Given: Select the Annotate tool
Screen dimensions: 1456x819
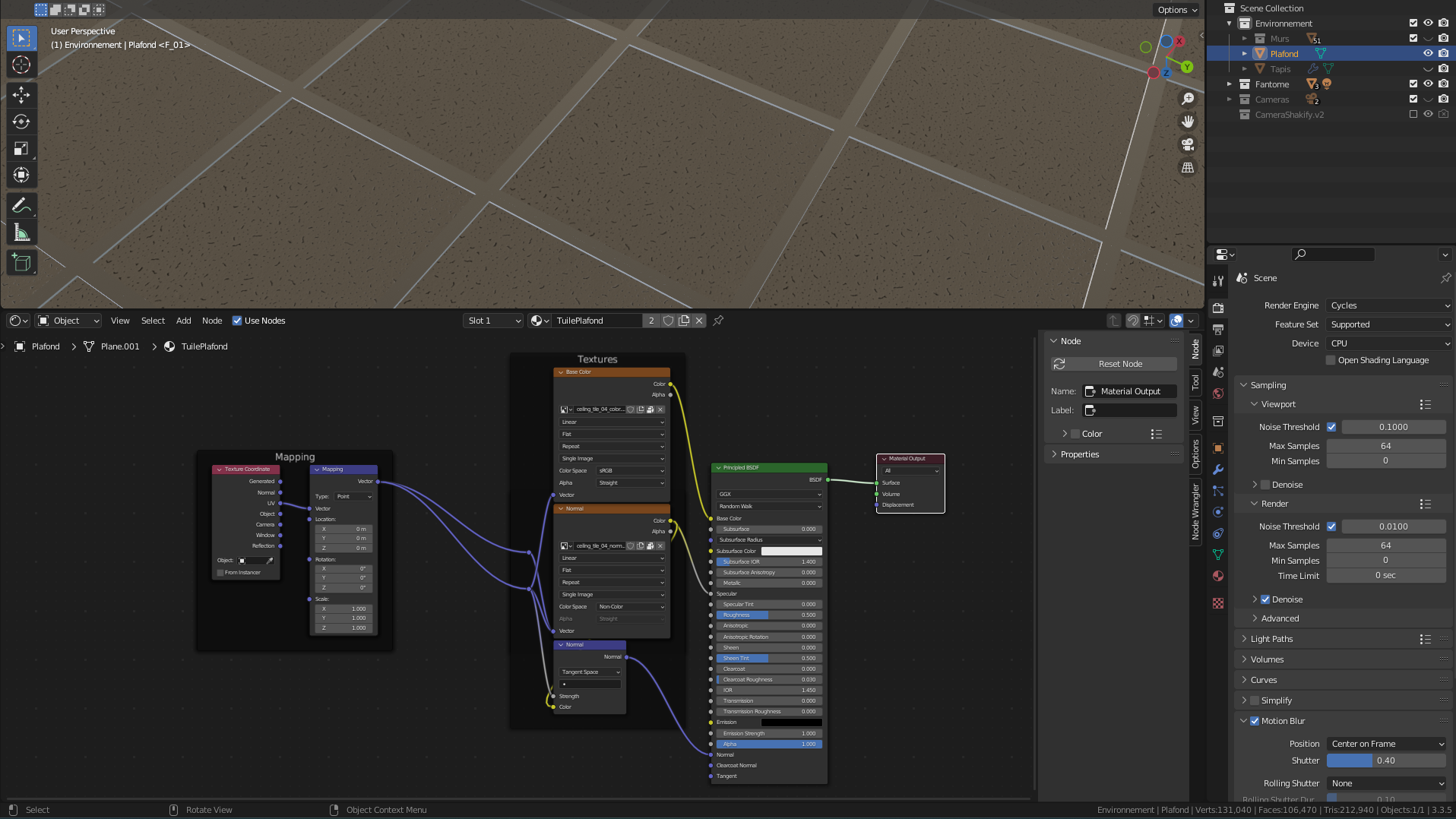Looking at the screenshot, I should click(21, 205).
